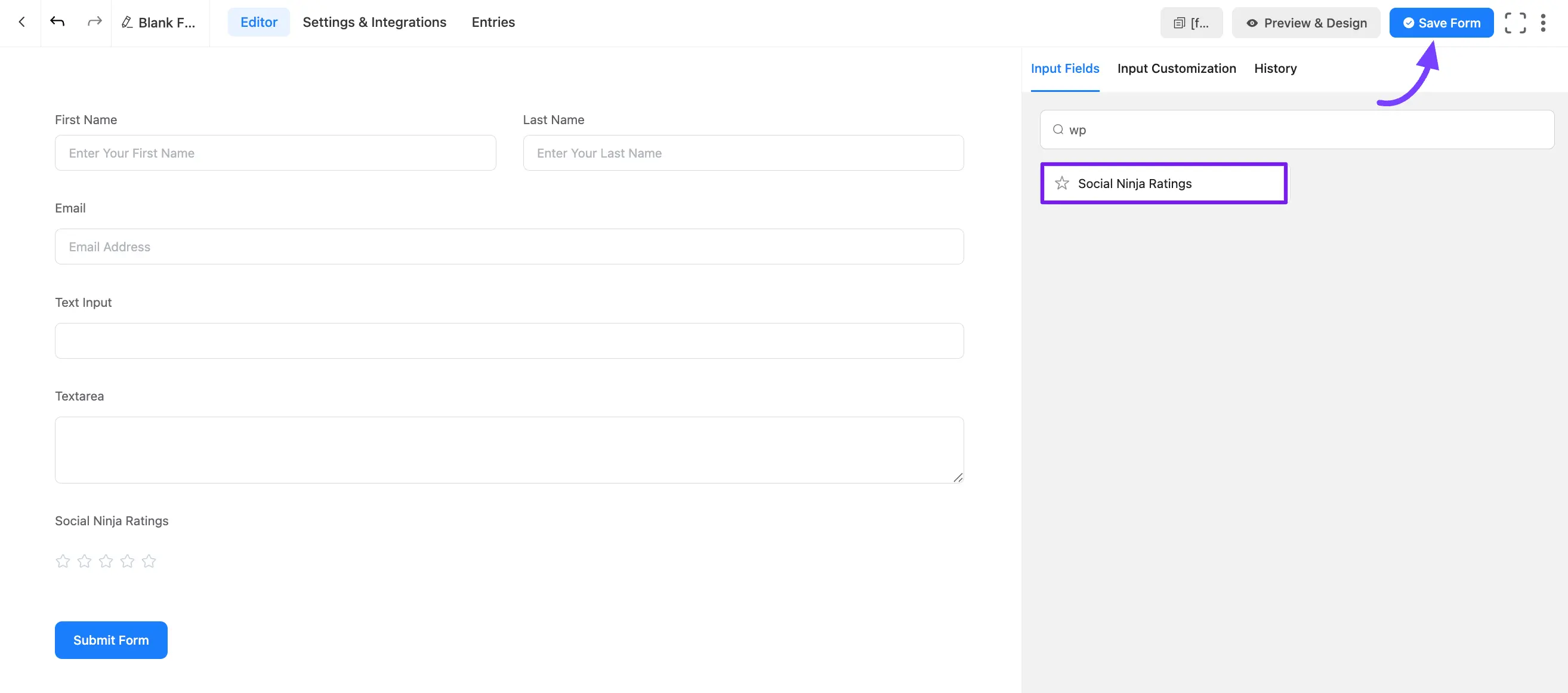Click the back navigation arrow
Image resolution: width=1568 pixels, height=693 pixels.
(21, 22)
